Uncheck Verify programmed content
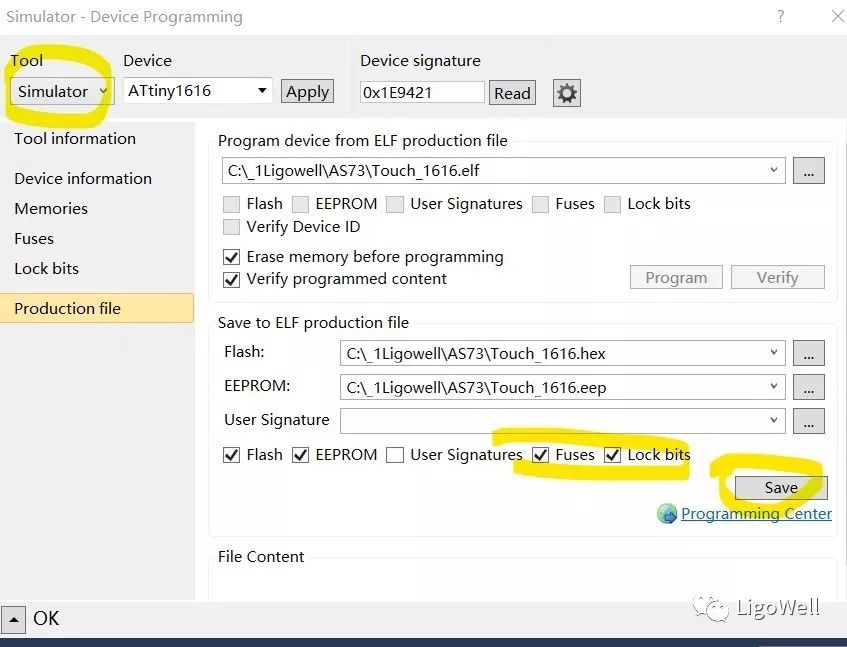This screenshot has height=647, width=847. (232, 280)
